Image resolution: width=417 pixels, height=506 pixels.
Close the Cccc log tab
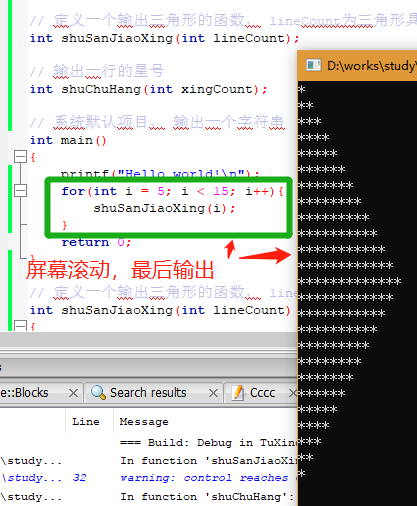293,393
